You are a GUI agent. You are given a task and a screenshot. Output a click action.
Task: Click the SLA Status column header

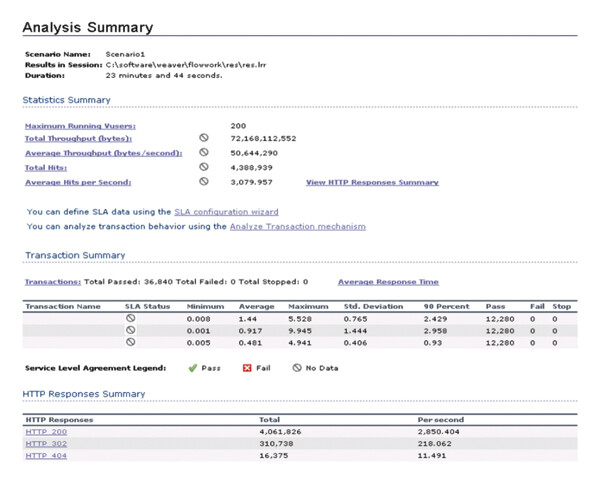147,306
